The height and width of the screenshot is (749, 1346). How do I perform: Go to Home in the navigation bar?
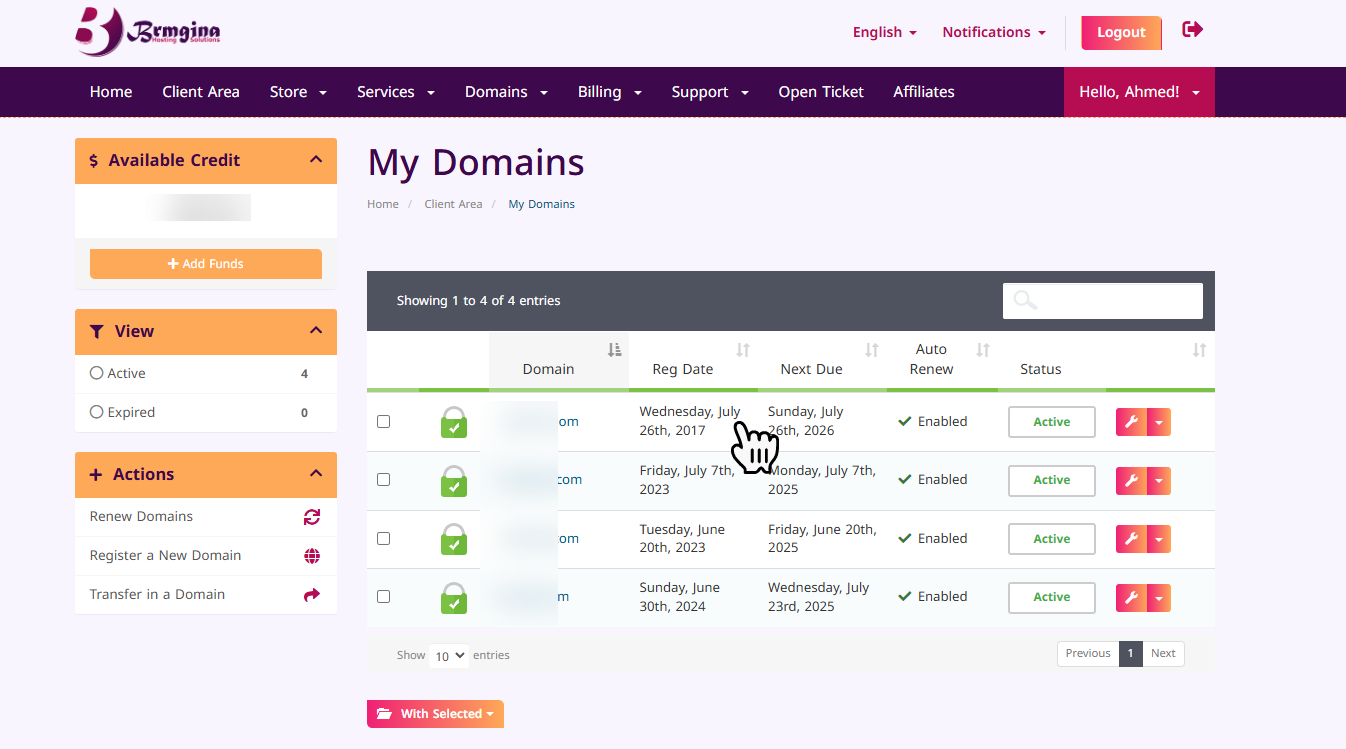pyautogui.click(x=111, y=92)
